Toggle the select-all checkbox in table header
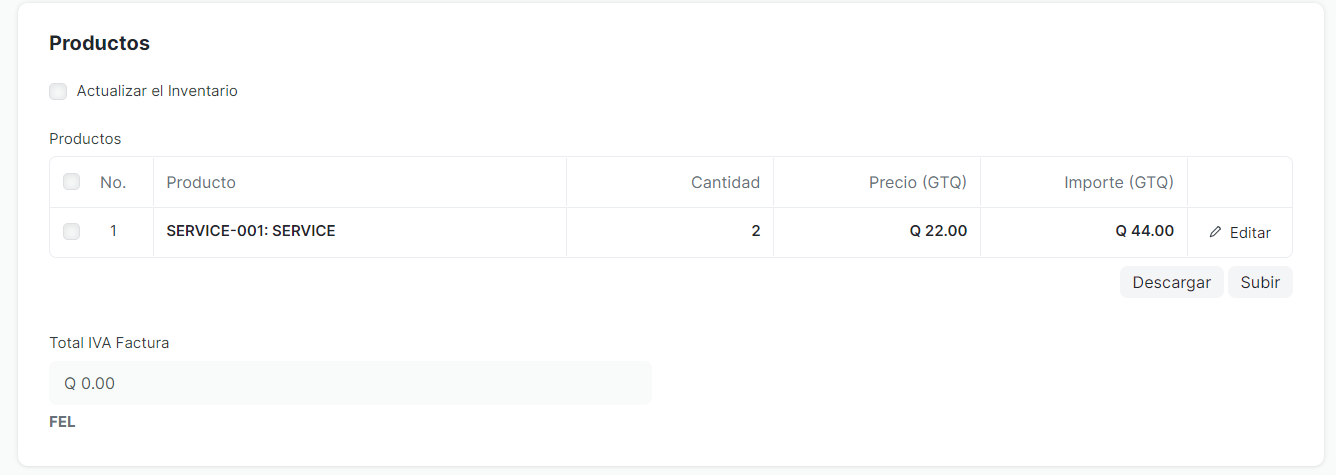This screenshot has width=1336, height=475. point(71,182)
